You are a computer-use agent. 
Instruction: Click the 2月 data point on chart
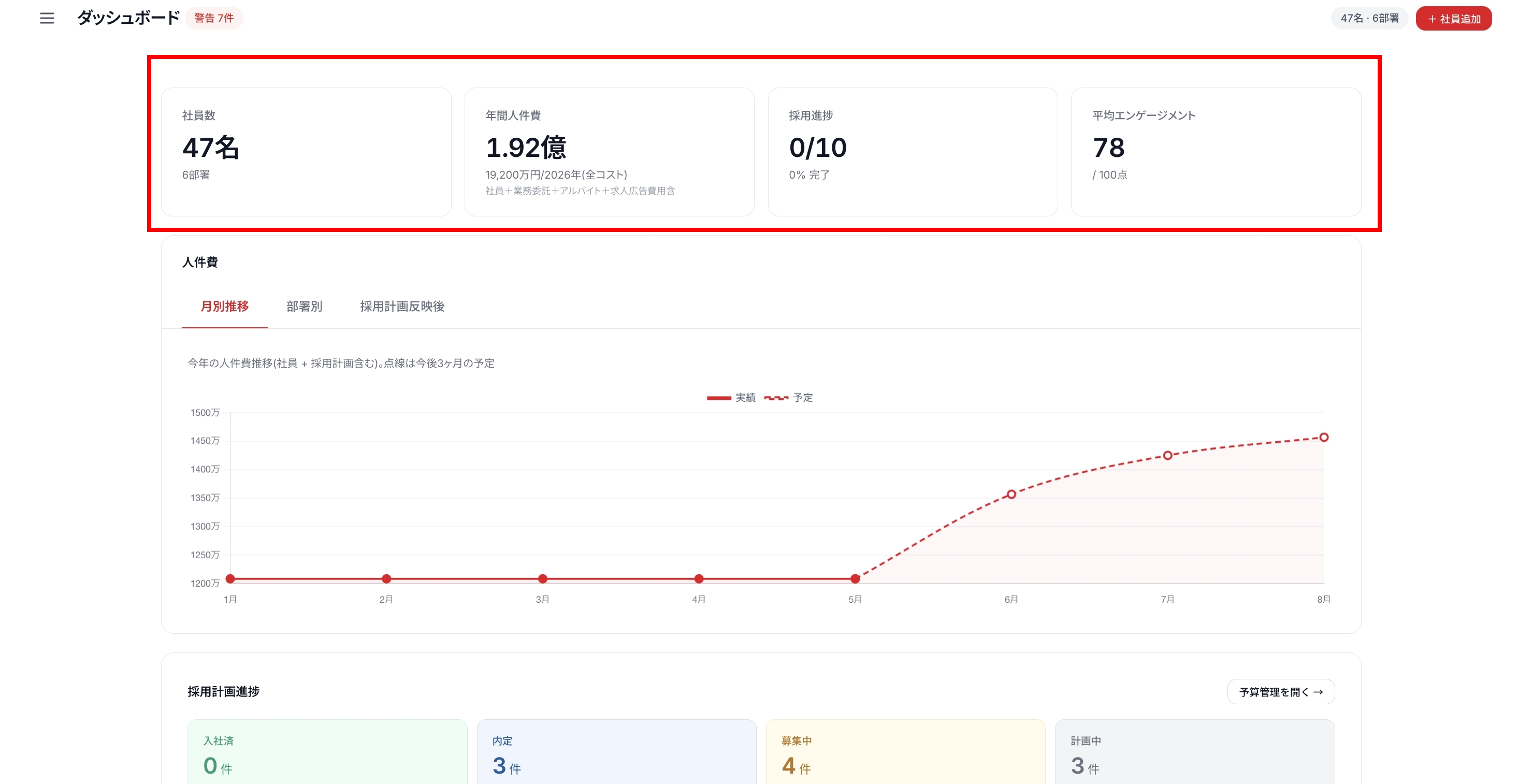tap(386, 579)
